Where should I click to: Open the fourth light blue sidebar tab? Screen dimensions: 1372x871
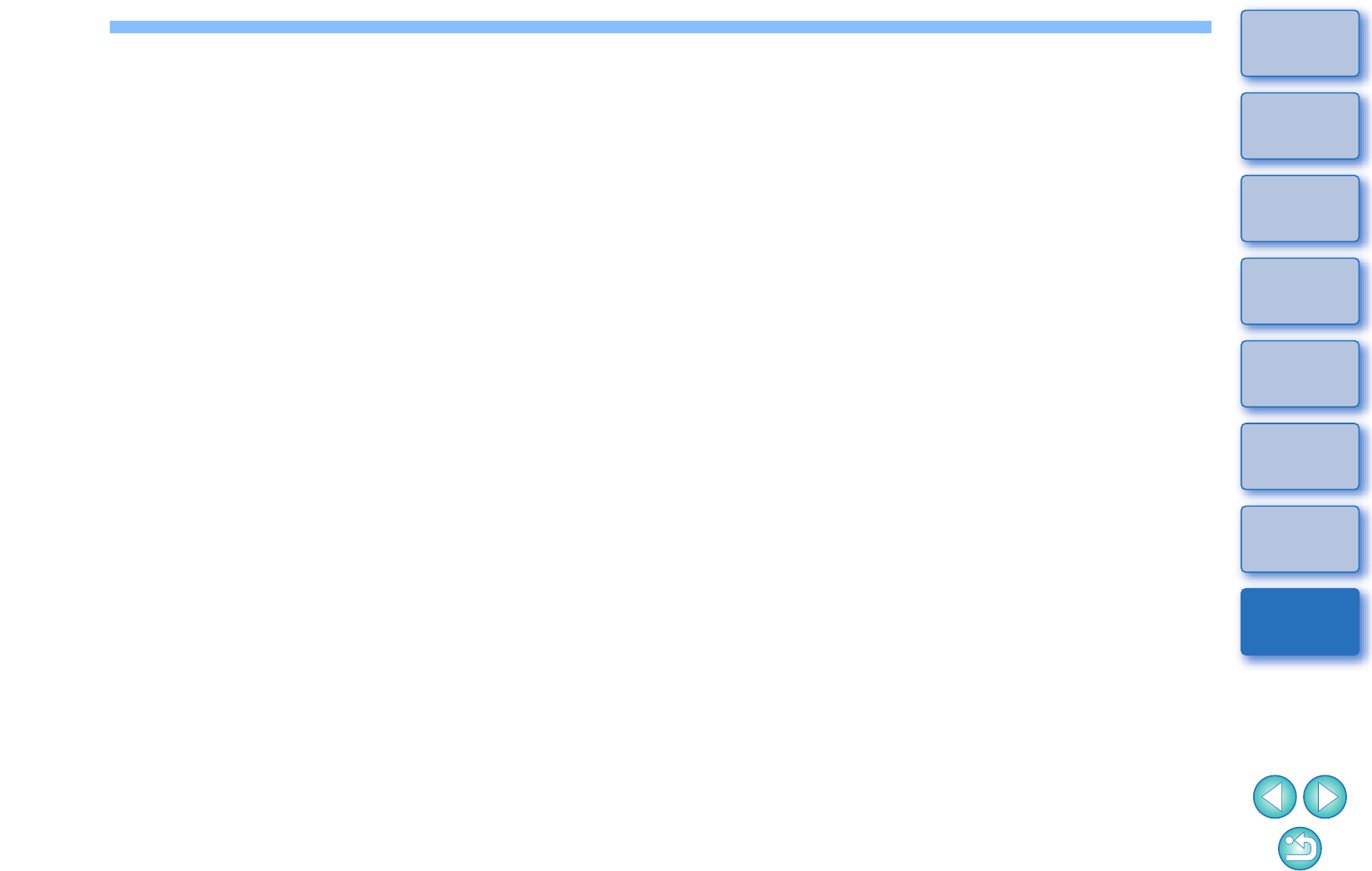[1300, 291]
